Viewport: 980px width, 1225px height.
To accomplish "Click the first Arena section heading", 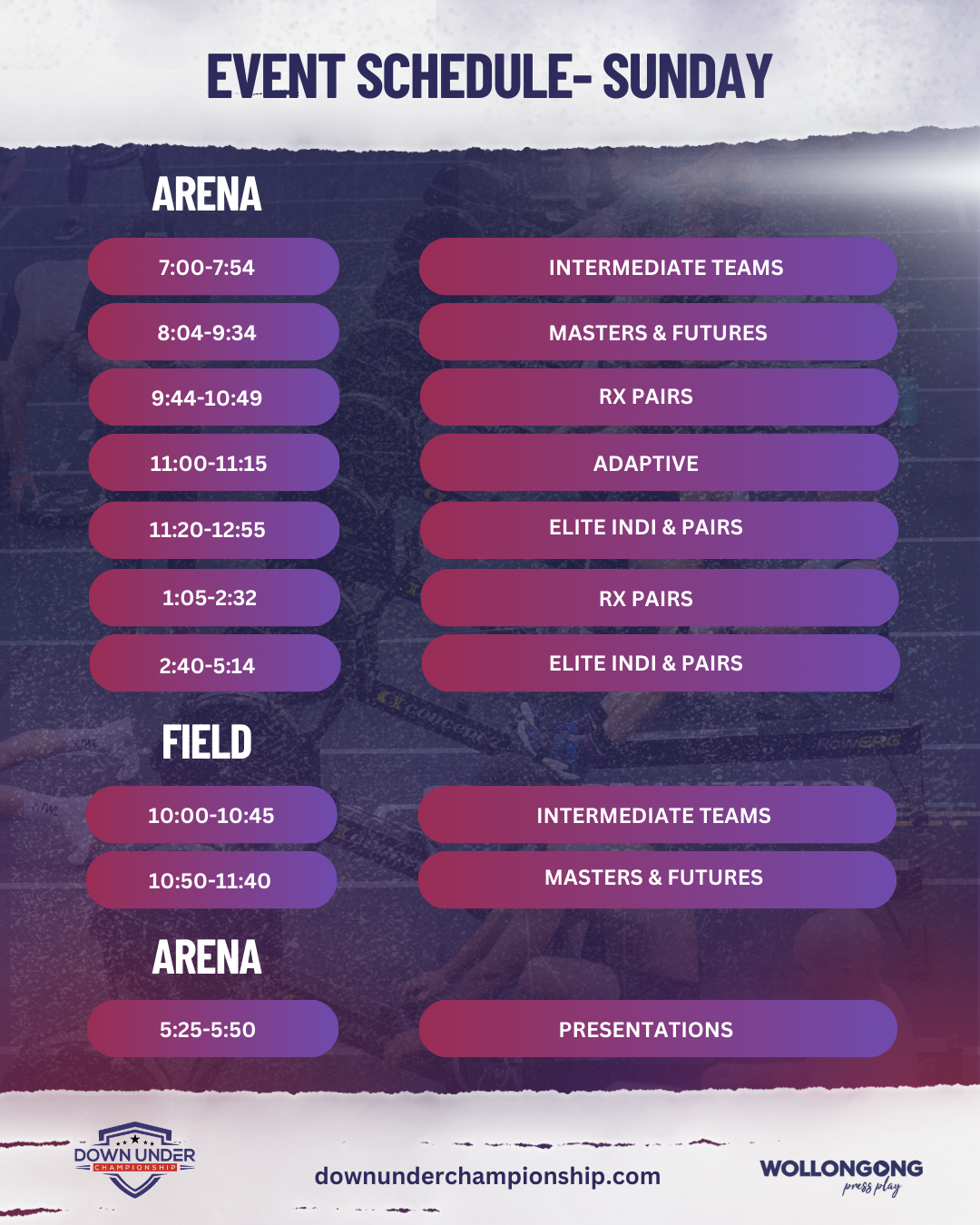I will click(207, 194).
